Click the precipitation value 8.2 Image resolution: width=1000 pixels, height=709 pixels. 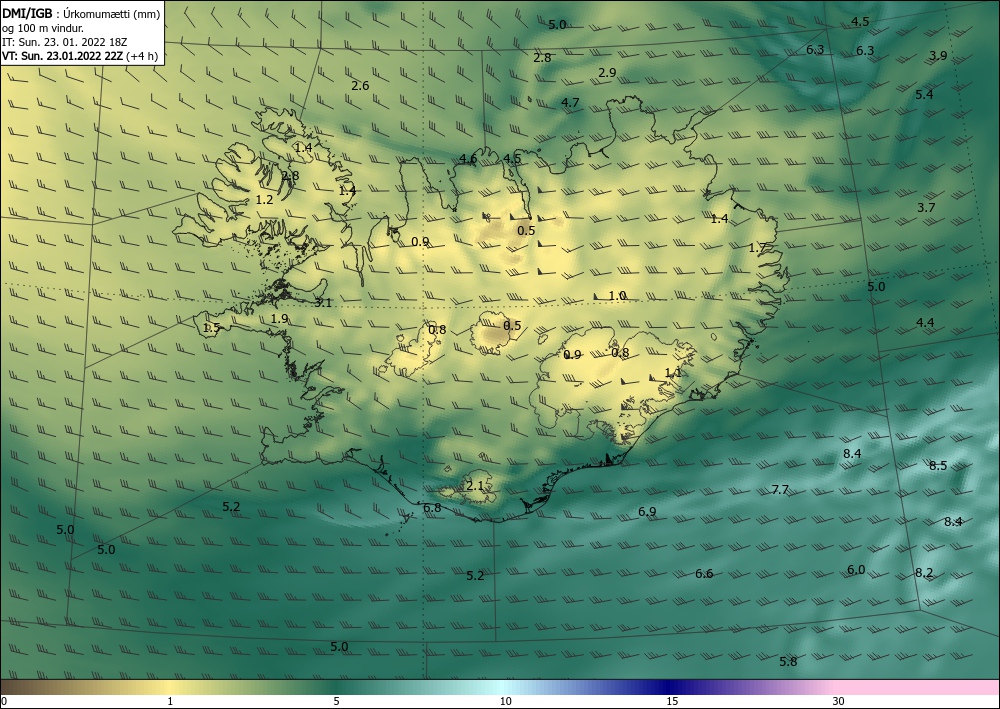coord(924,573)
